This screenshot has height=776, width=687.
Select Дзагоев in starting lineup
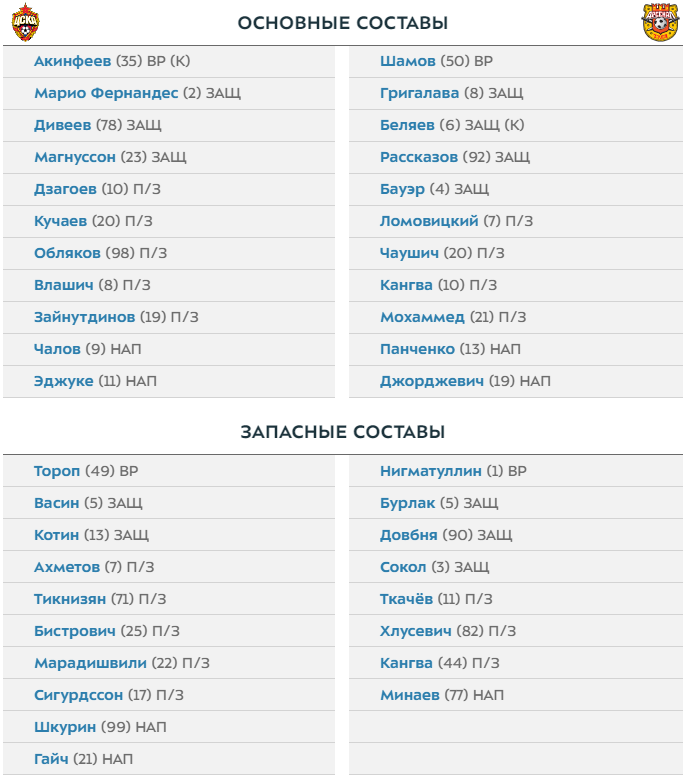65,189
